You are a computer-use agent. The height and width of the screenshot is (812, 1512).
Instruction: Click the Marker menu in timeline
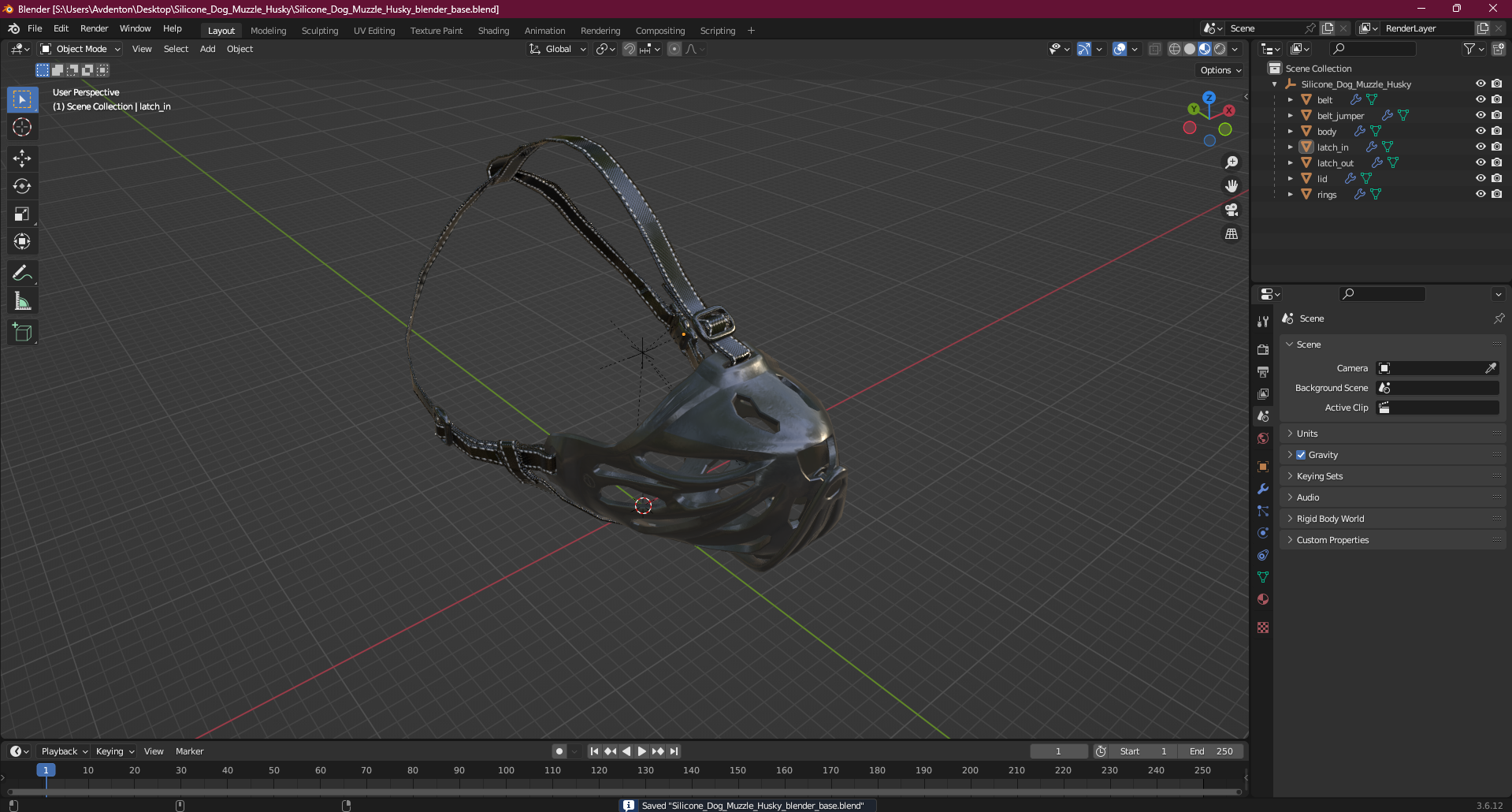click(189, 751)
